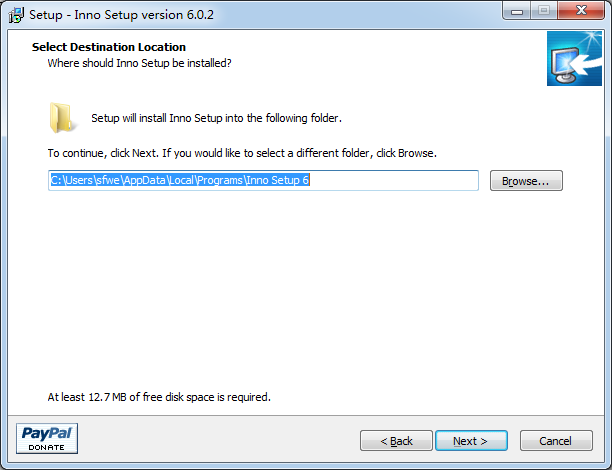Click the highlighted destination path text
This screenshot has height=470, width=612.
pos(180,181)
